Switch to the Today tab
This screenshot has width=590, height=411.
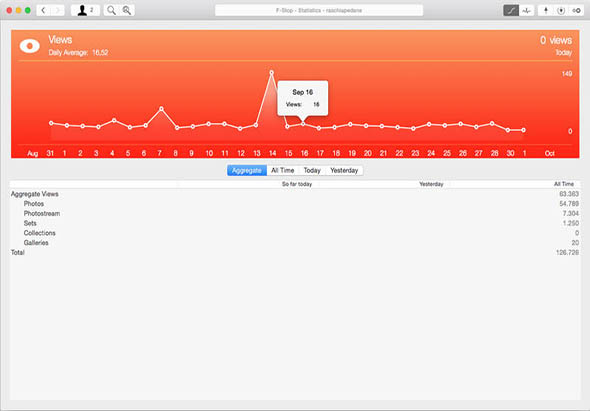312,170
